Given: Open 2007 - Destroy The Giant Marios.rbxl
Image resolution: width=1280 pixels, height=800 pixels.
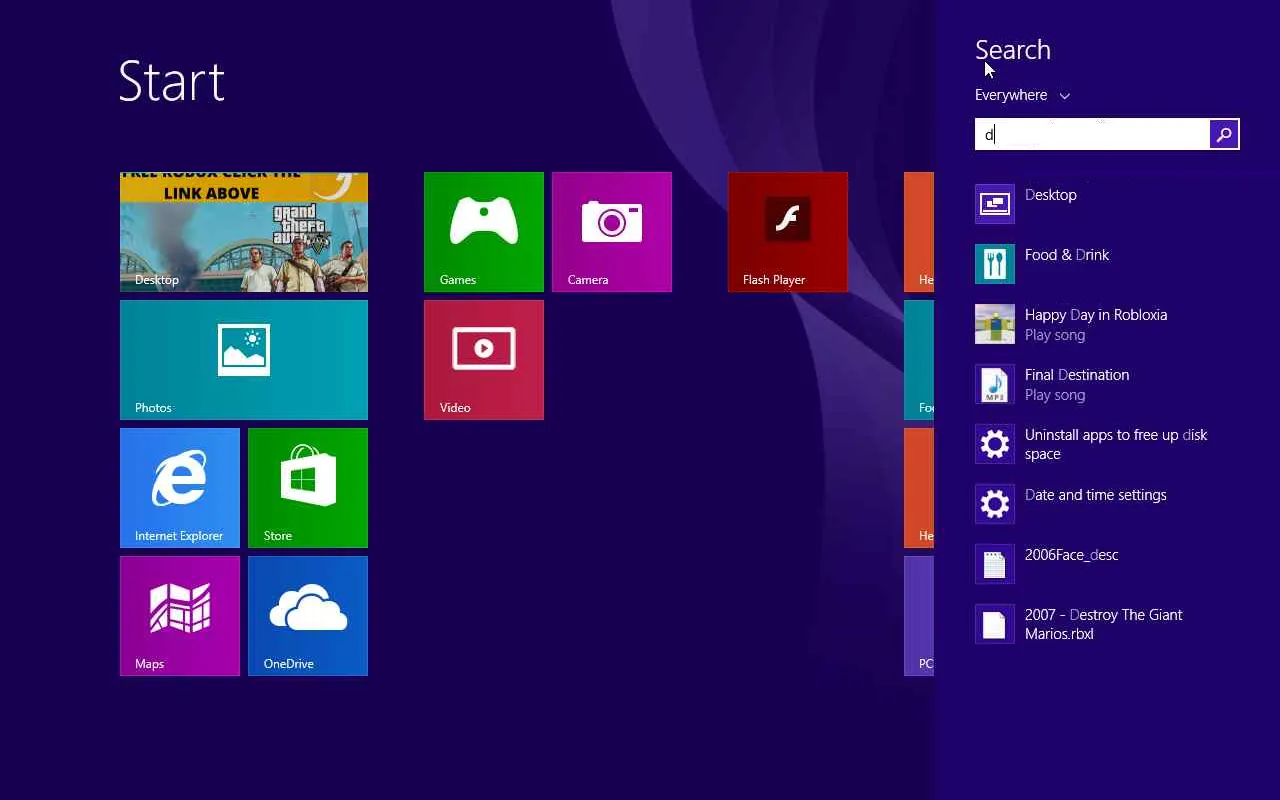Looking at the screenshot, I should (1107, 624).
